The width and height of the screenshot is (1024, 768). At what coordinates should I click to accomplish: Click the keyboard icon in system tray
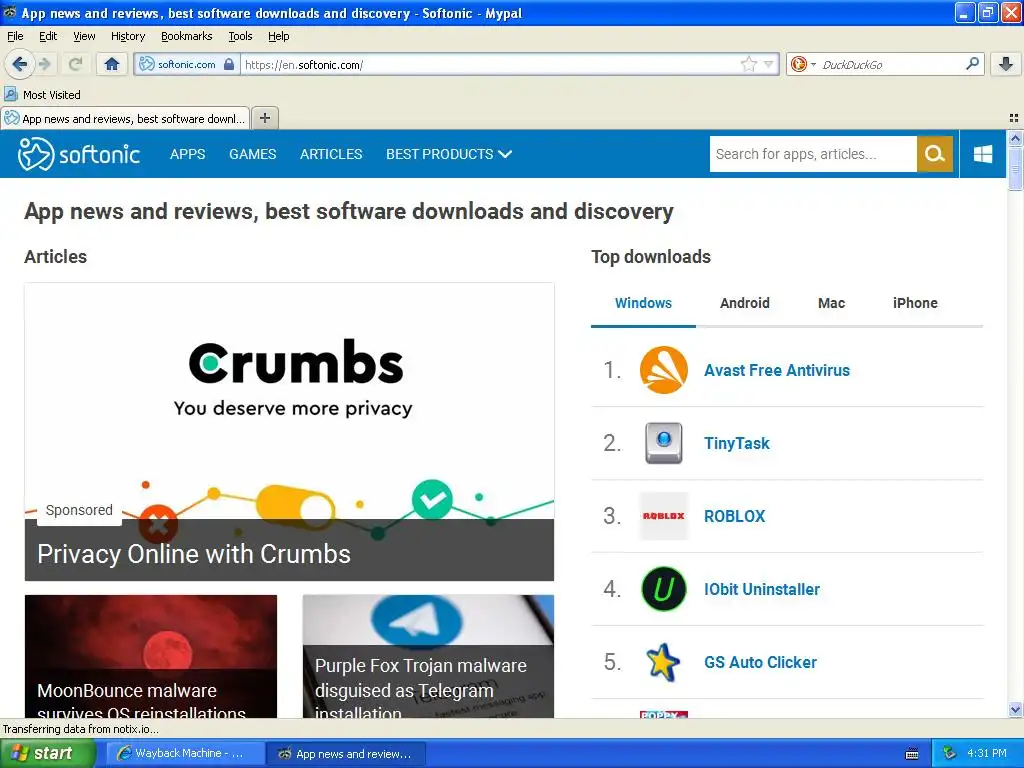pos(912,754)
